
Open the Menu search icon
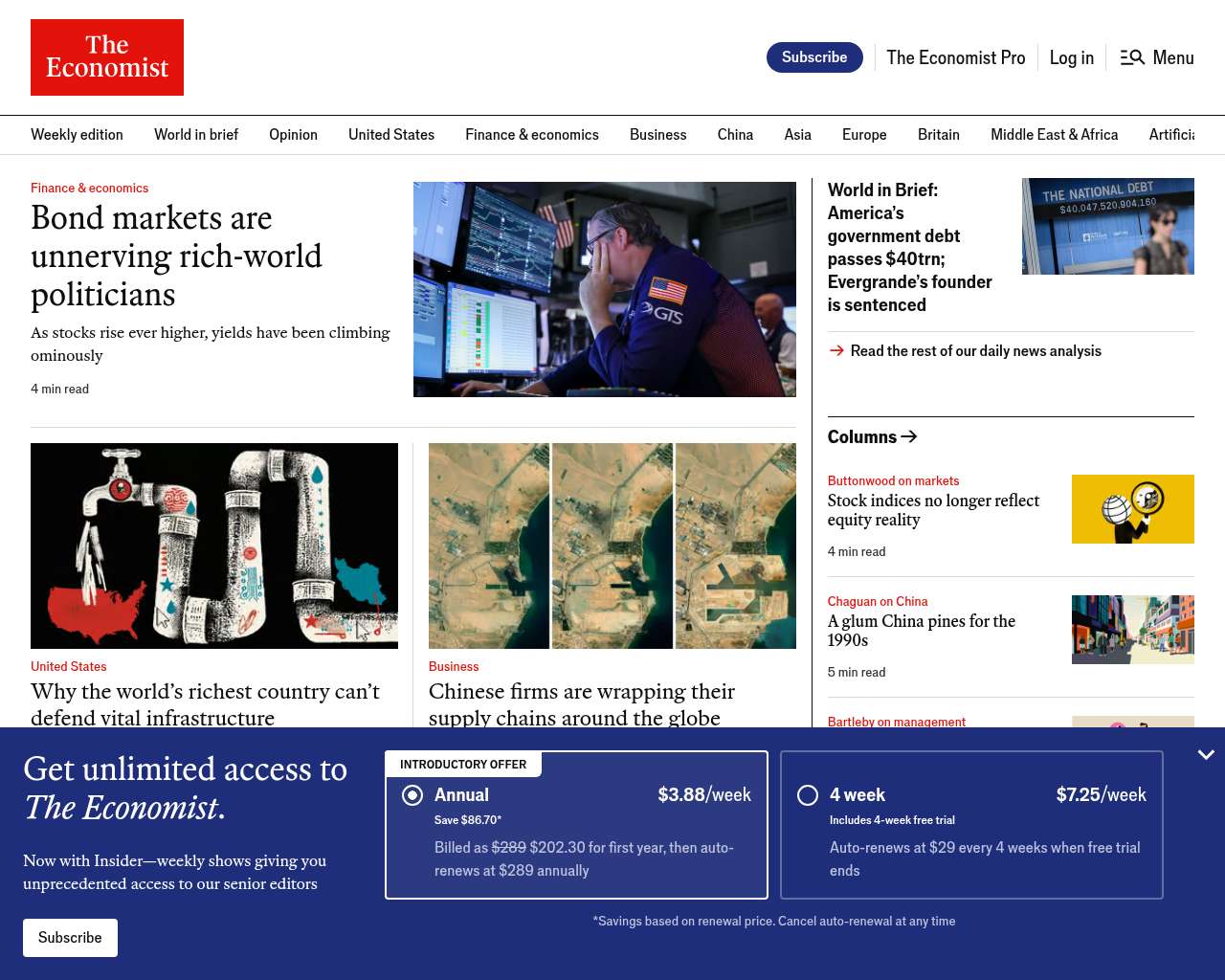pyautogui.click(x=1132, y=57)
